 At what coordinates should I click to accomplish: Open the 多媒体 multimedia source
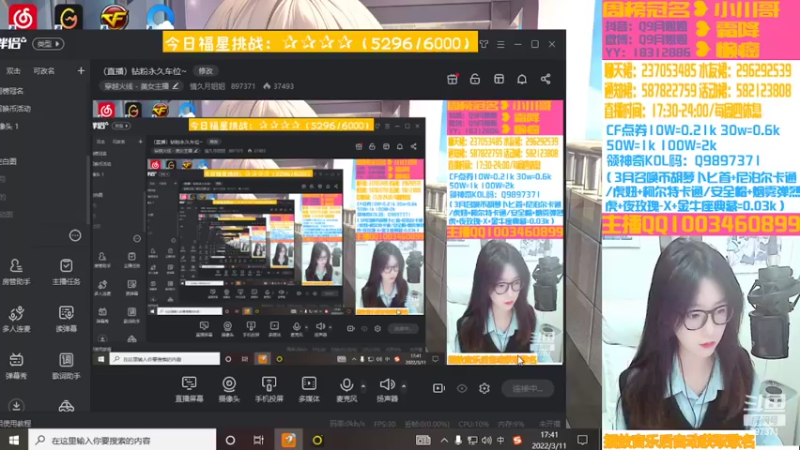[309, 389]
